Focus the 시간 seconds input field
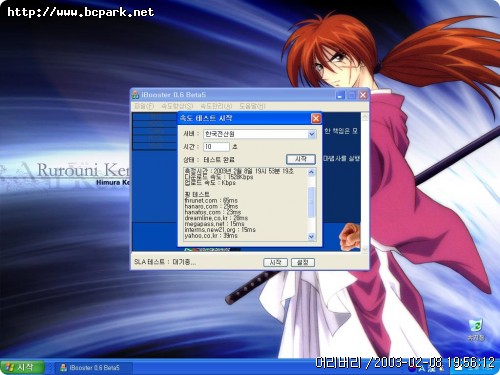 pos(216,147)
